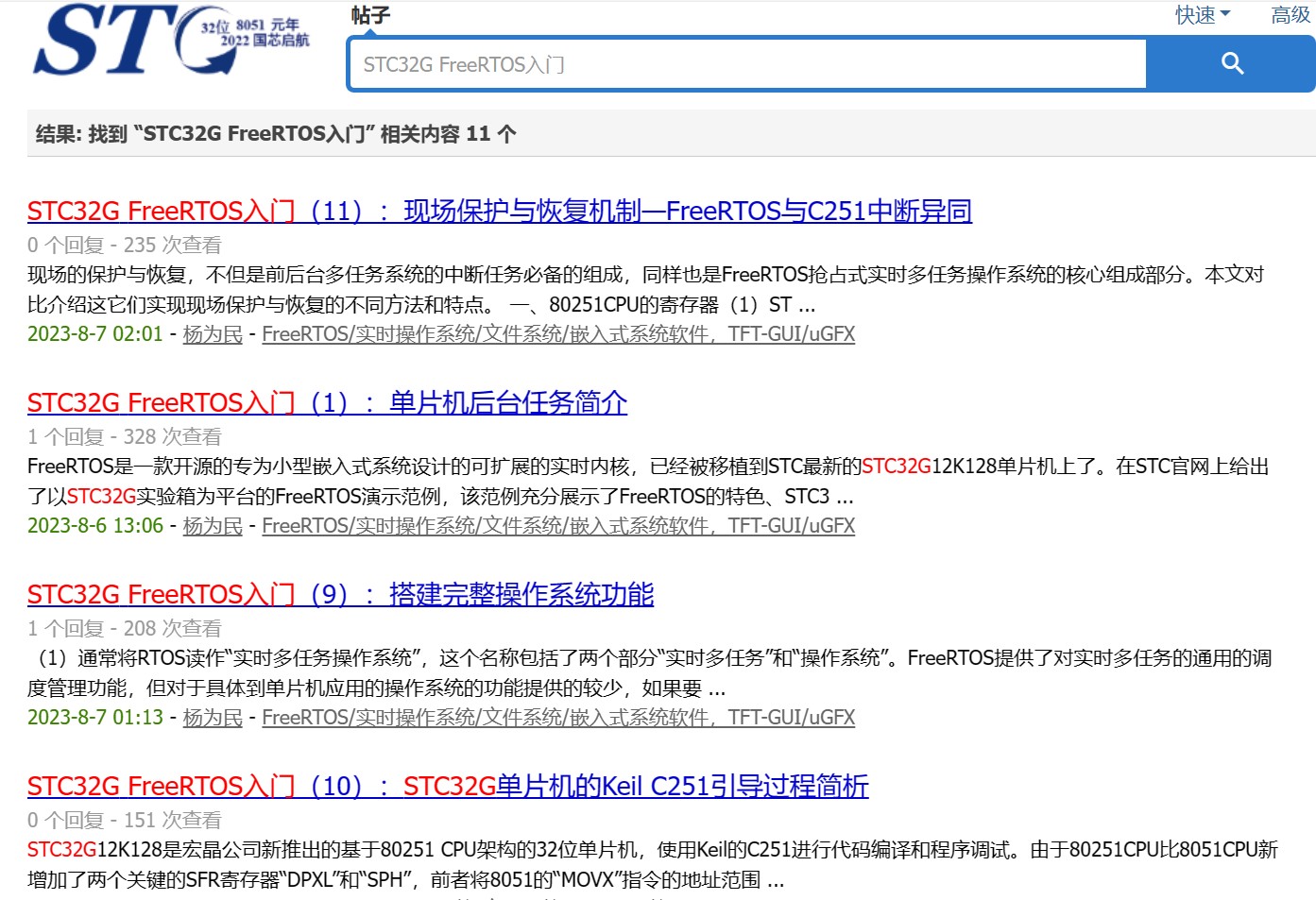Click the date 2023-8-7 01:13
Viewport: 1316px width, 900px height.
tap(95, 718)
